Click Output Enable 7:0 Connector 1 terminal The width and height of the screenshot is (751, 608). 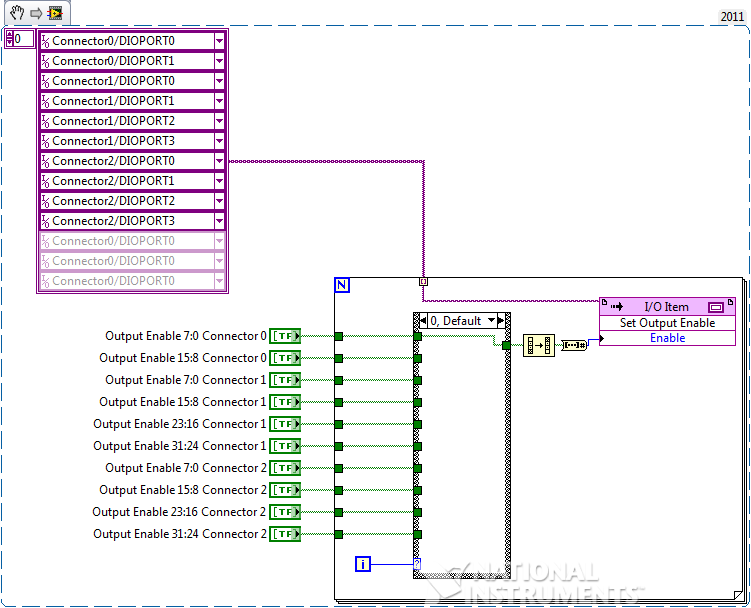tap(285, 380)
